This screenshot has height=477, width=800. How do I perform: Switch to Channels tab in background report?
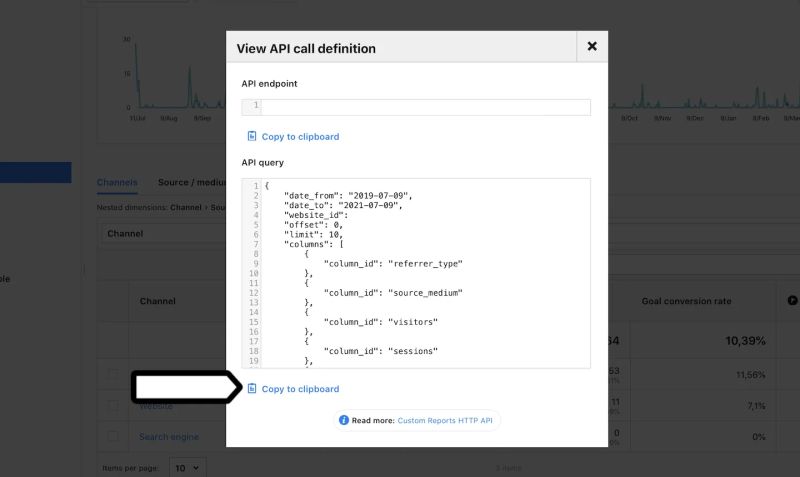[x=117, y=183]
